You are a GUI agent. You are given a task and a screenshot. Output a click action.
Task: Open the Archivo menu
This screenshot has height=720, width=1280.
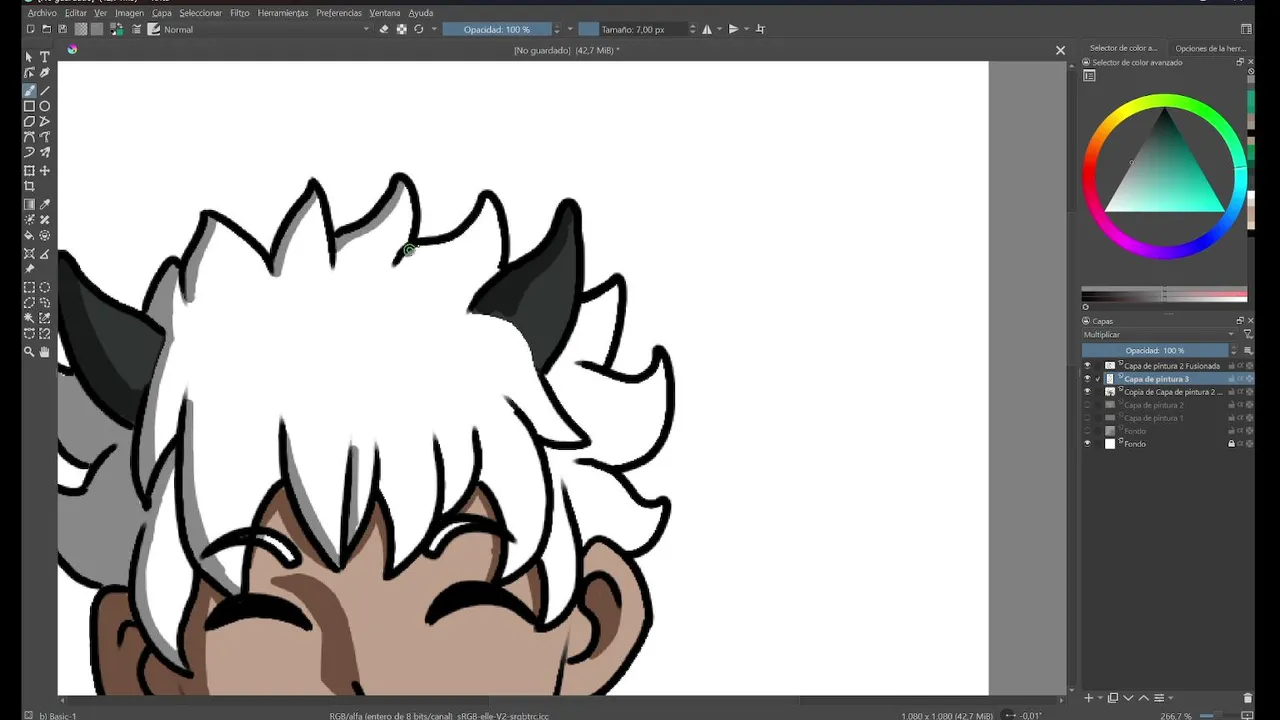[42, 13]
